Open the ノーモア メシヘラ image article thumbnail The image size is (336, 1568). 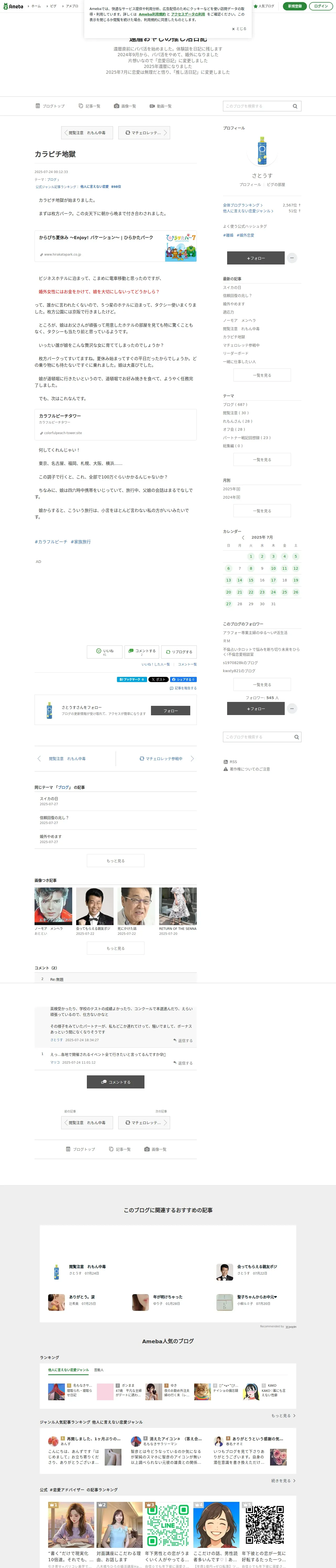53,906
